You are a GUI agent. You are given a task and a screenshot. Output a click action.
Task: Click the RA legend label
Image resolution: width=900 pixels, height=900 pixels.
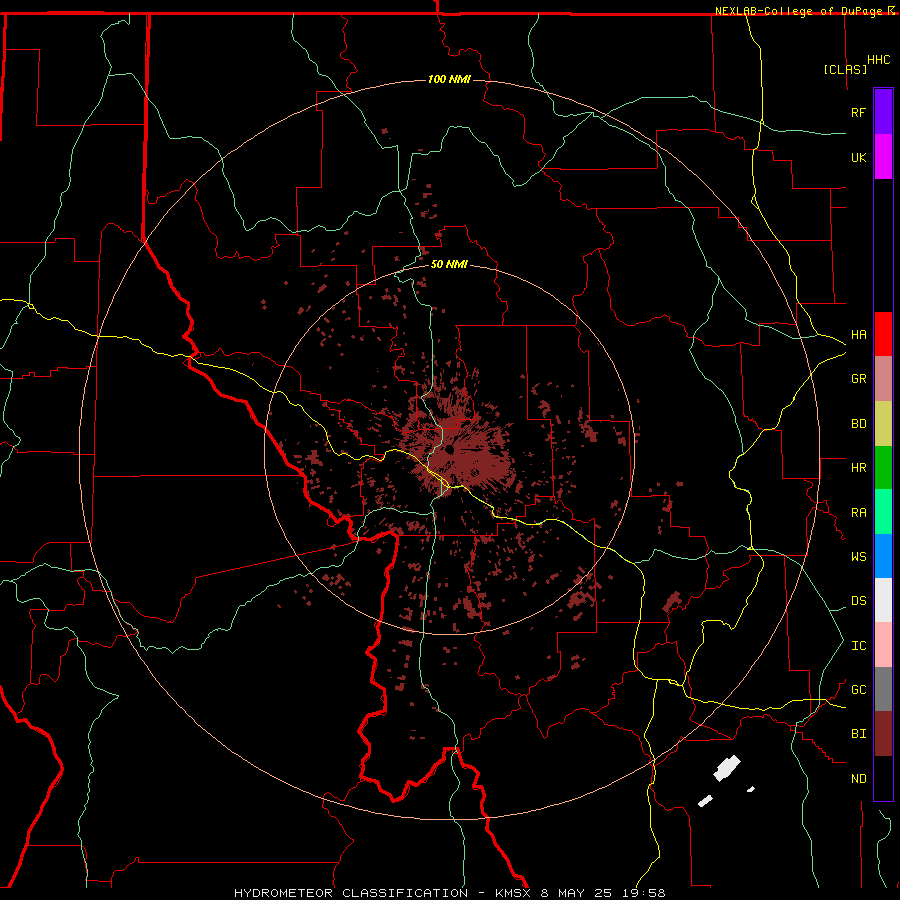(x=858, y=513)
